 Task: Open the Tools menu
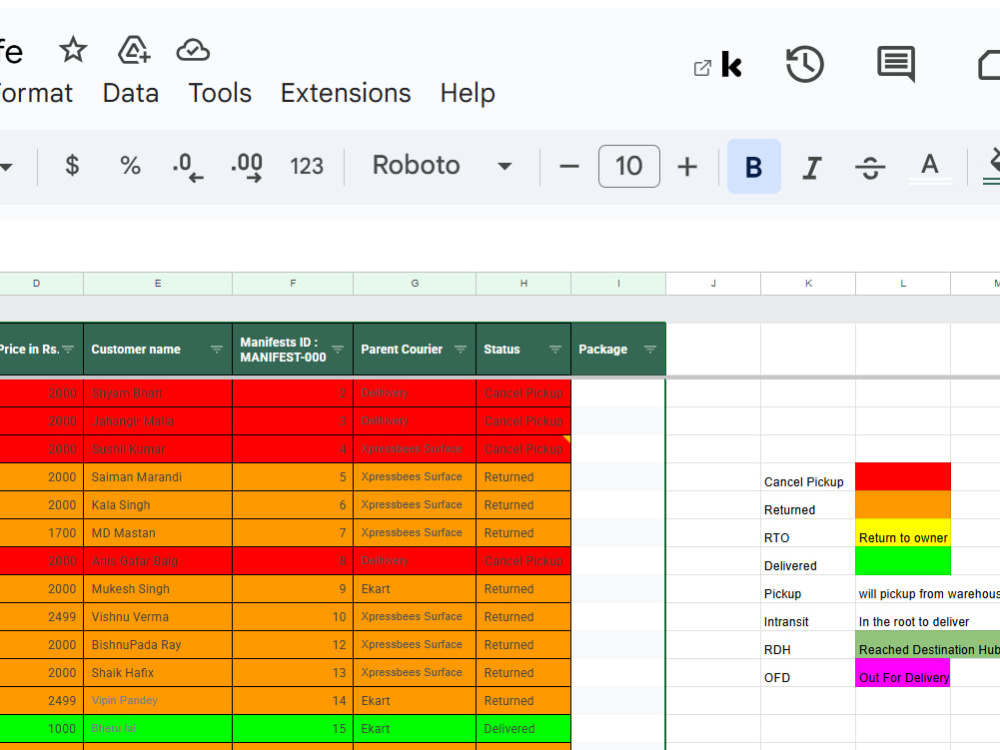[x=220, y=93]
